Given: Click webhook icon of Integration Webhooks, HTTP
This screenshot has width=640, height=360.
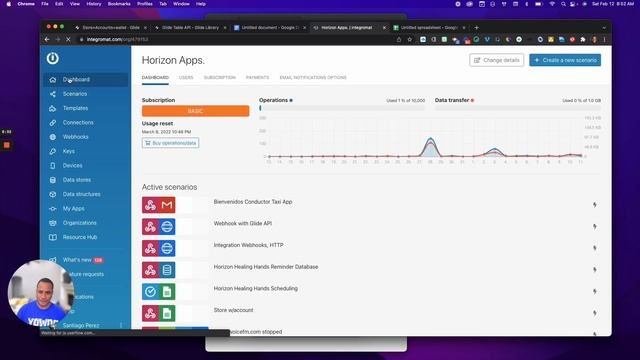Looking at the screenshot, I should pyautogui.click(x=150, y=248).
